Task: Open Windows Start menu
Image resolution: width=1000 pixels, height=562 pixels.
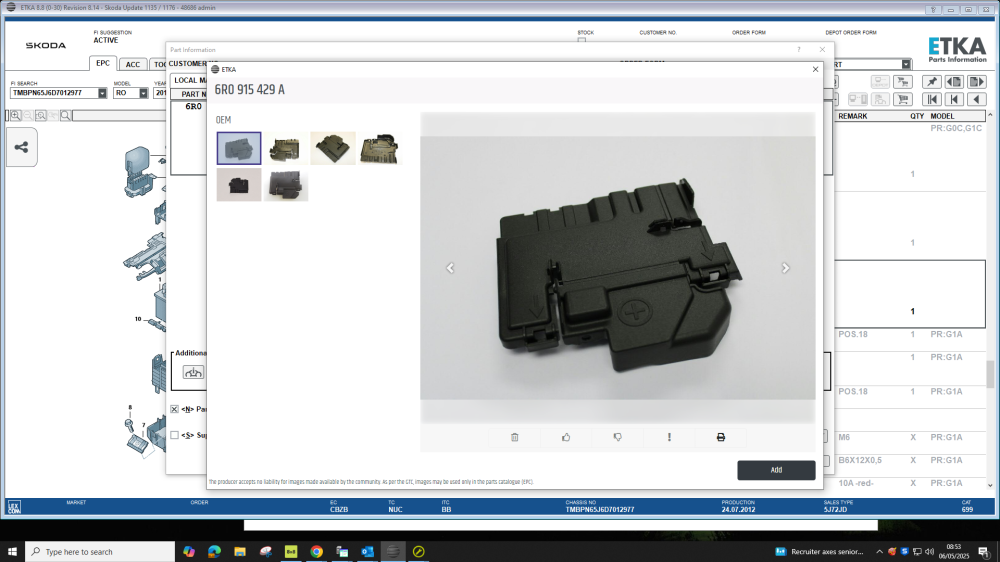Action: pyautogui.click(x=12, y=551)
